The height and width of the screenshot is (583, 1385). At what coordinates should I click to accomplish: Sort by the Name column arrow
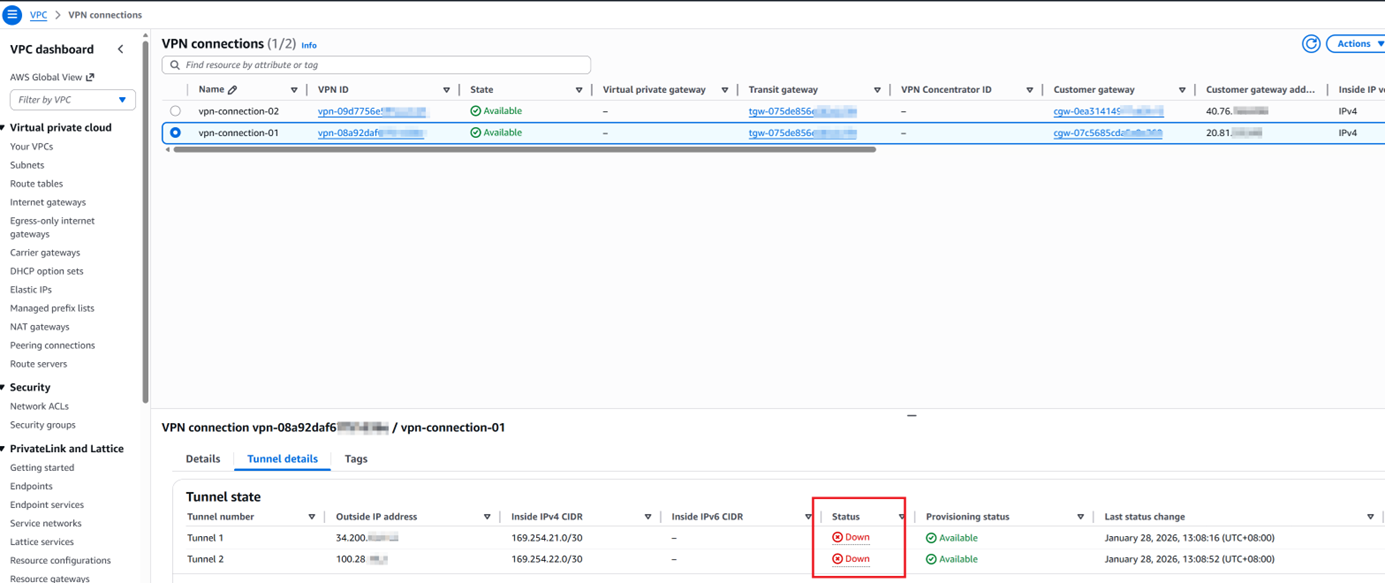click(x=294, y=90)
